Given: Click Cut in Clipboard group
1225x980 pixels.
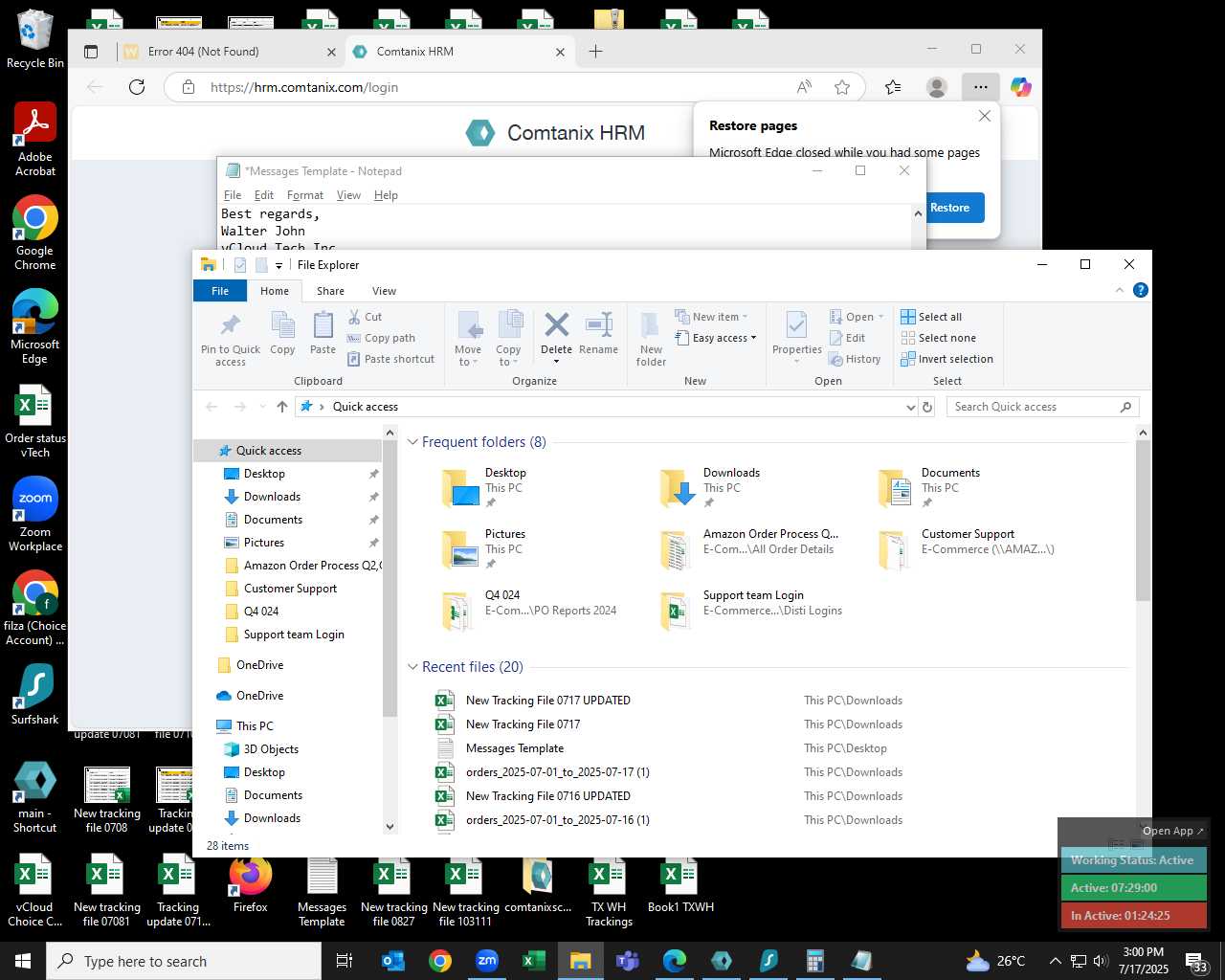Looking at the screenshot, I should pos(364,317).
